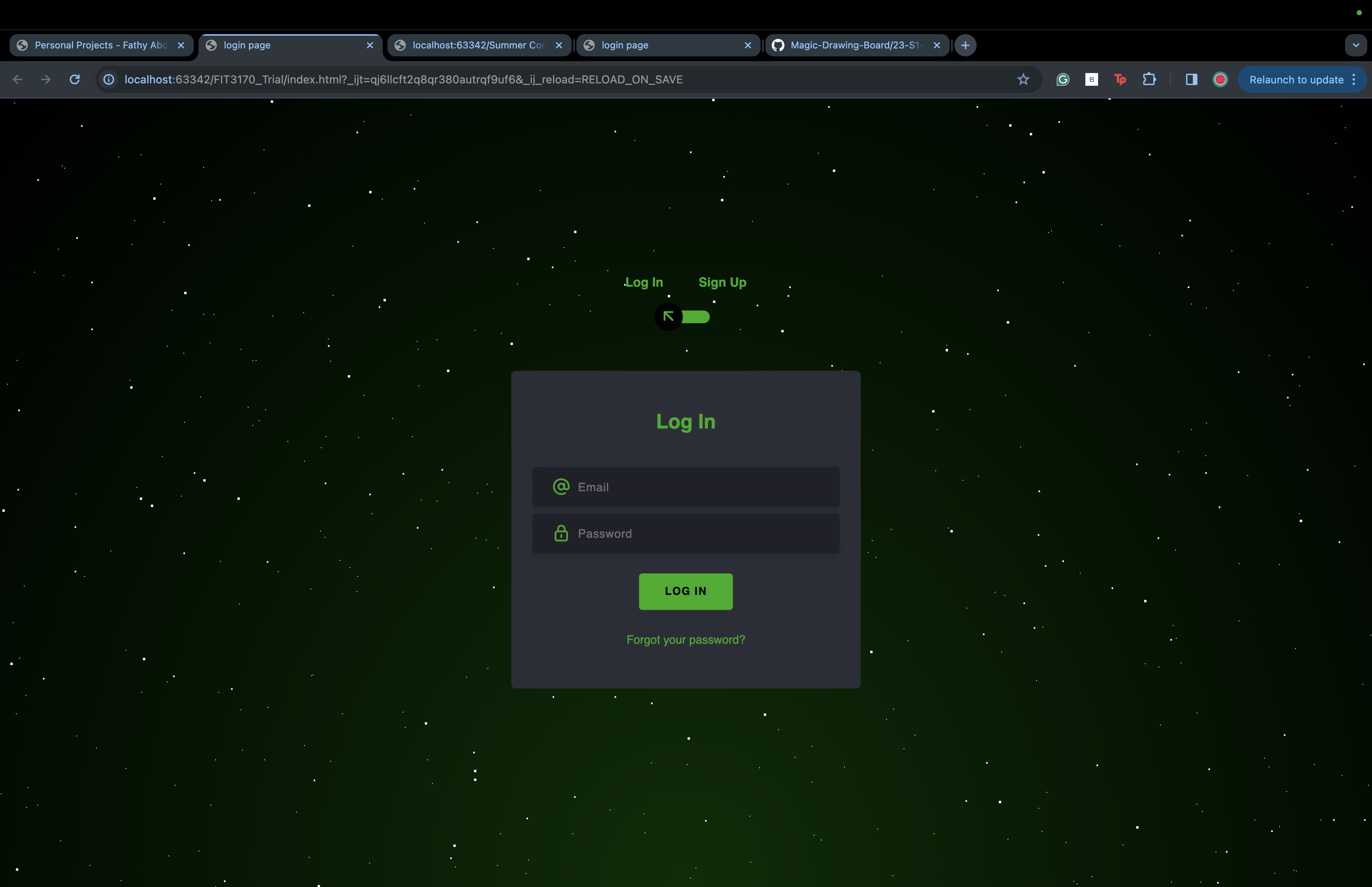Screen dimensions: 1372x887
Task: Click the site information icon in address bar
Action: click(x=108, y=79)
